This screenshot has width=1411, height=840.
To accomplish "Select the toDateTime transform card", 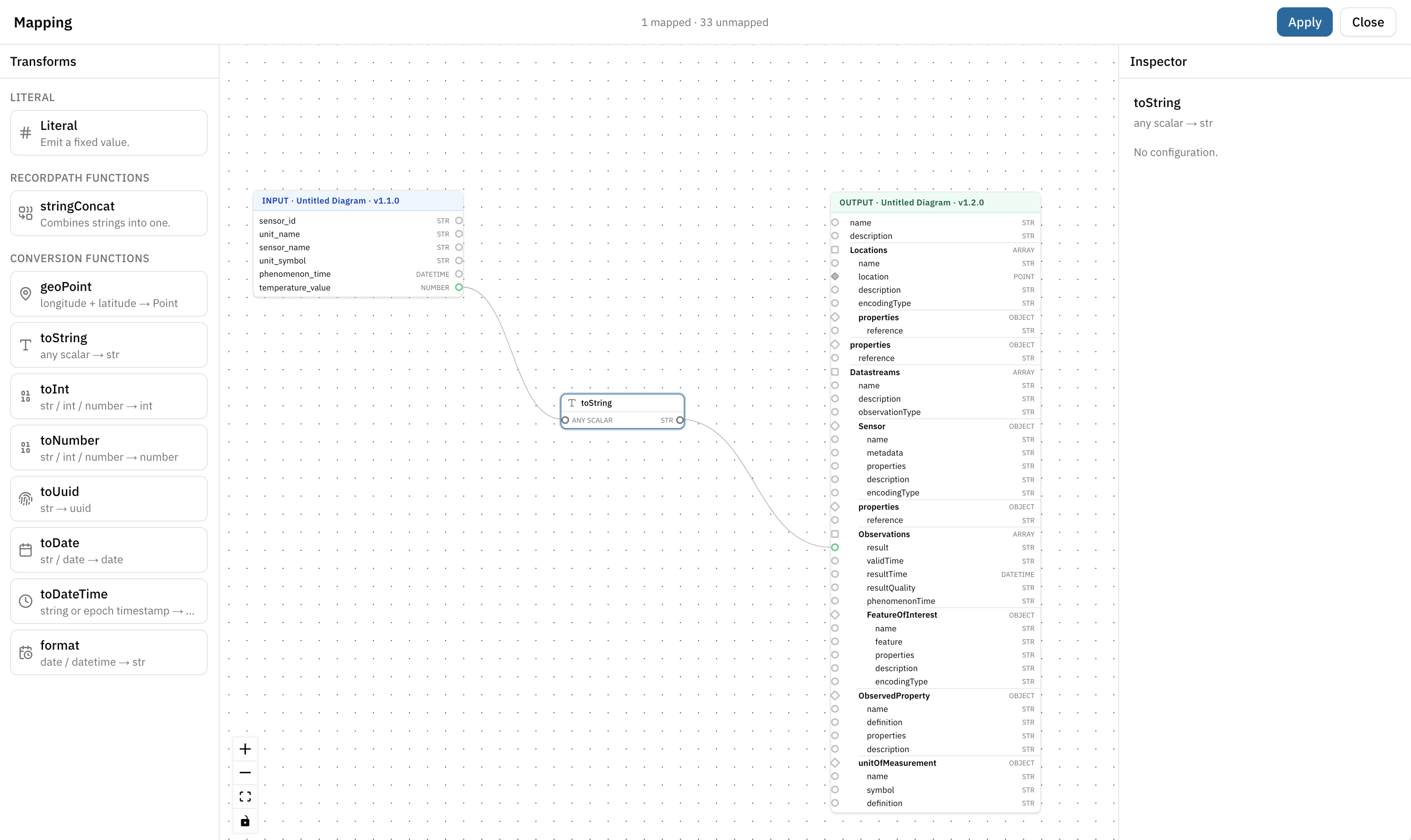I will tap(109, 601).
